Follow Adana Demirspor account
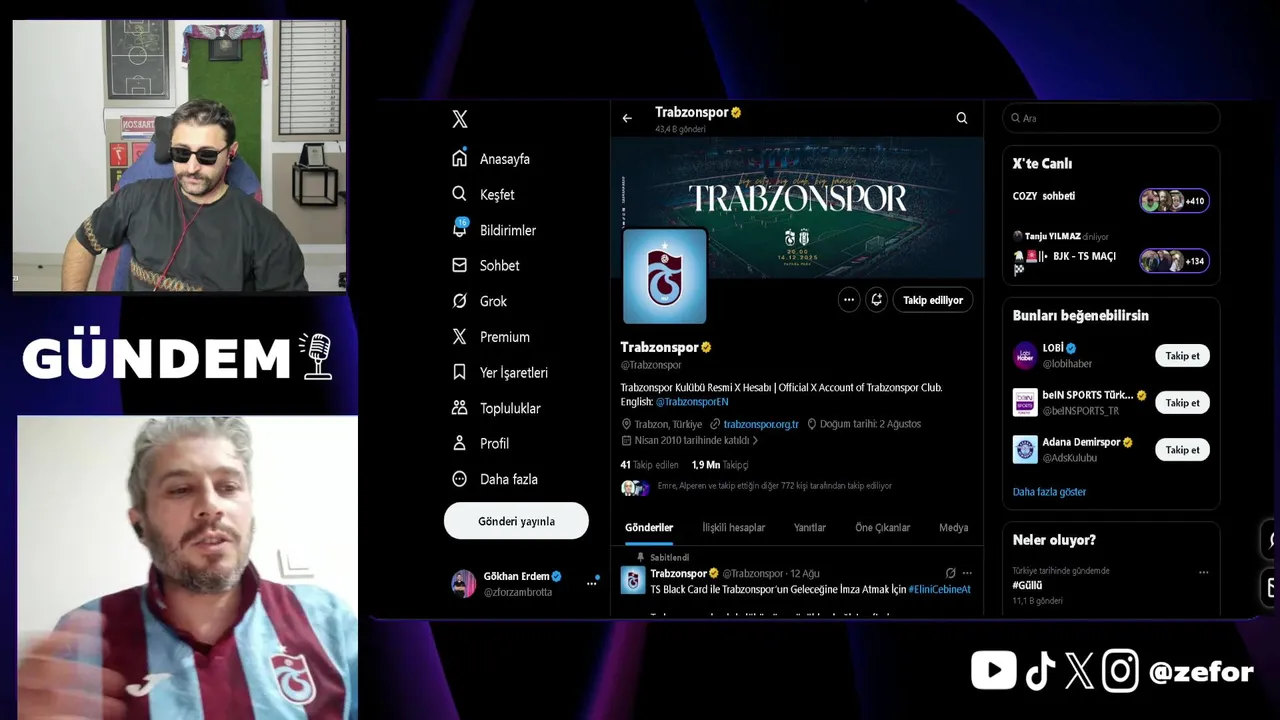 click(1182, 449)
